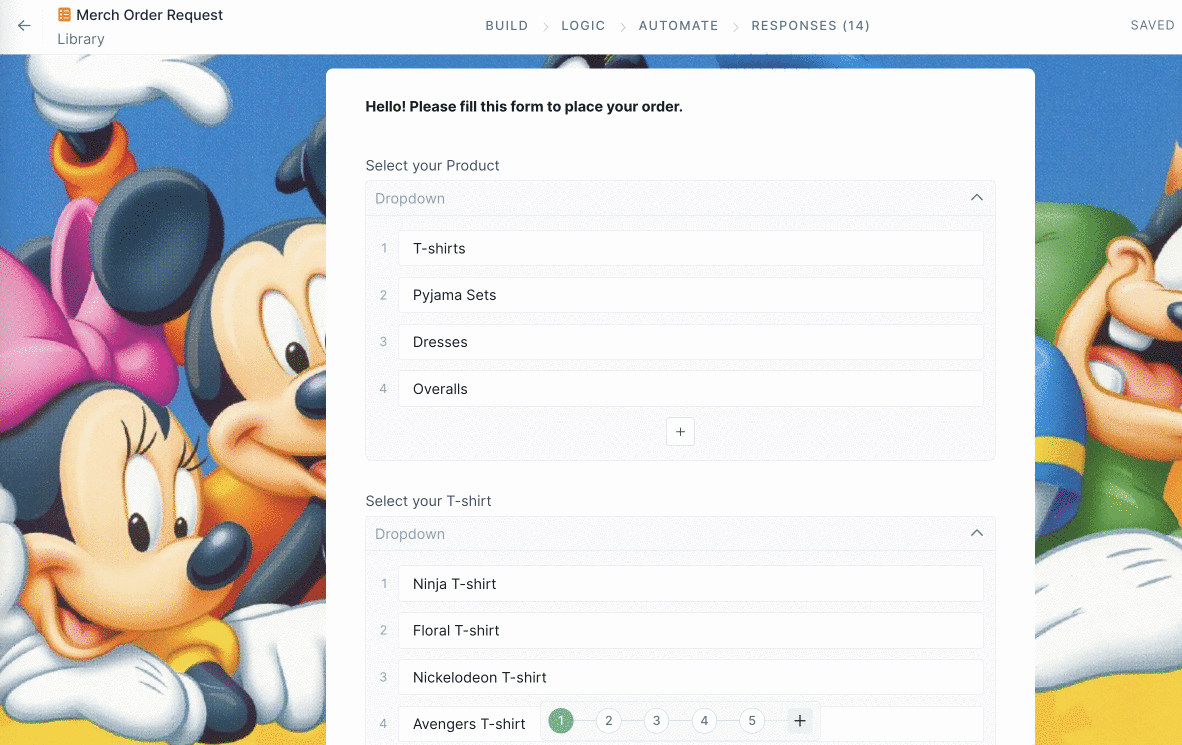Switch to the Logic tab
1182x745 pixels.
coord(583,26)
